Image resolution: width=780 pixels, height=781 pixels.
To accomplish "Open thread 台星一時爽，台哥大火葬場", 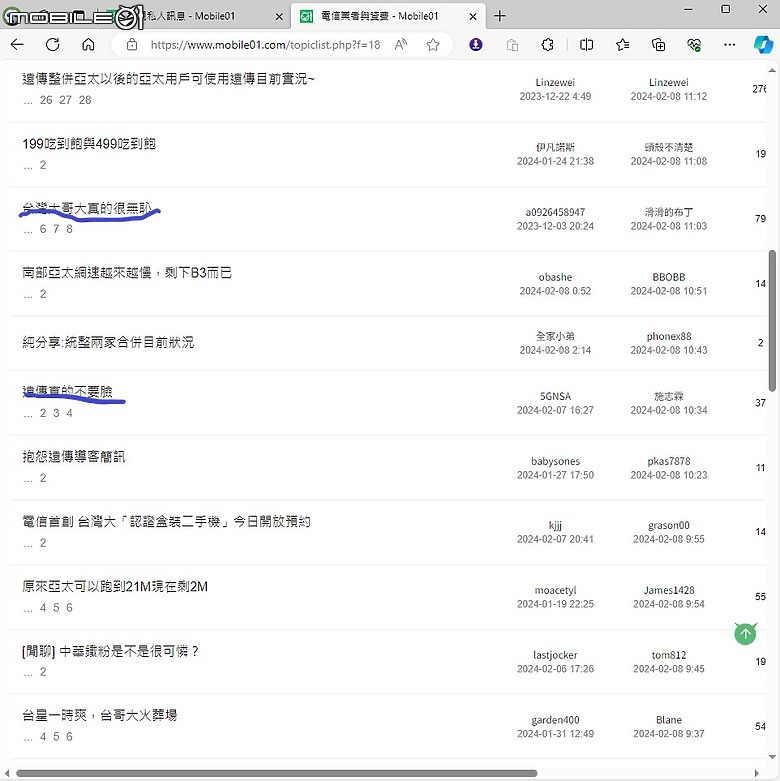I will tap(100, 715).
